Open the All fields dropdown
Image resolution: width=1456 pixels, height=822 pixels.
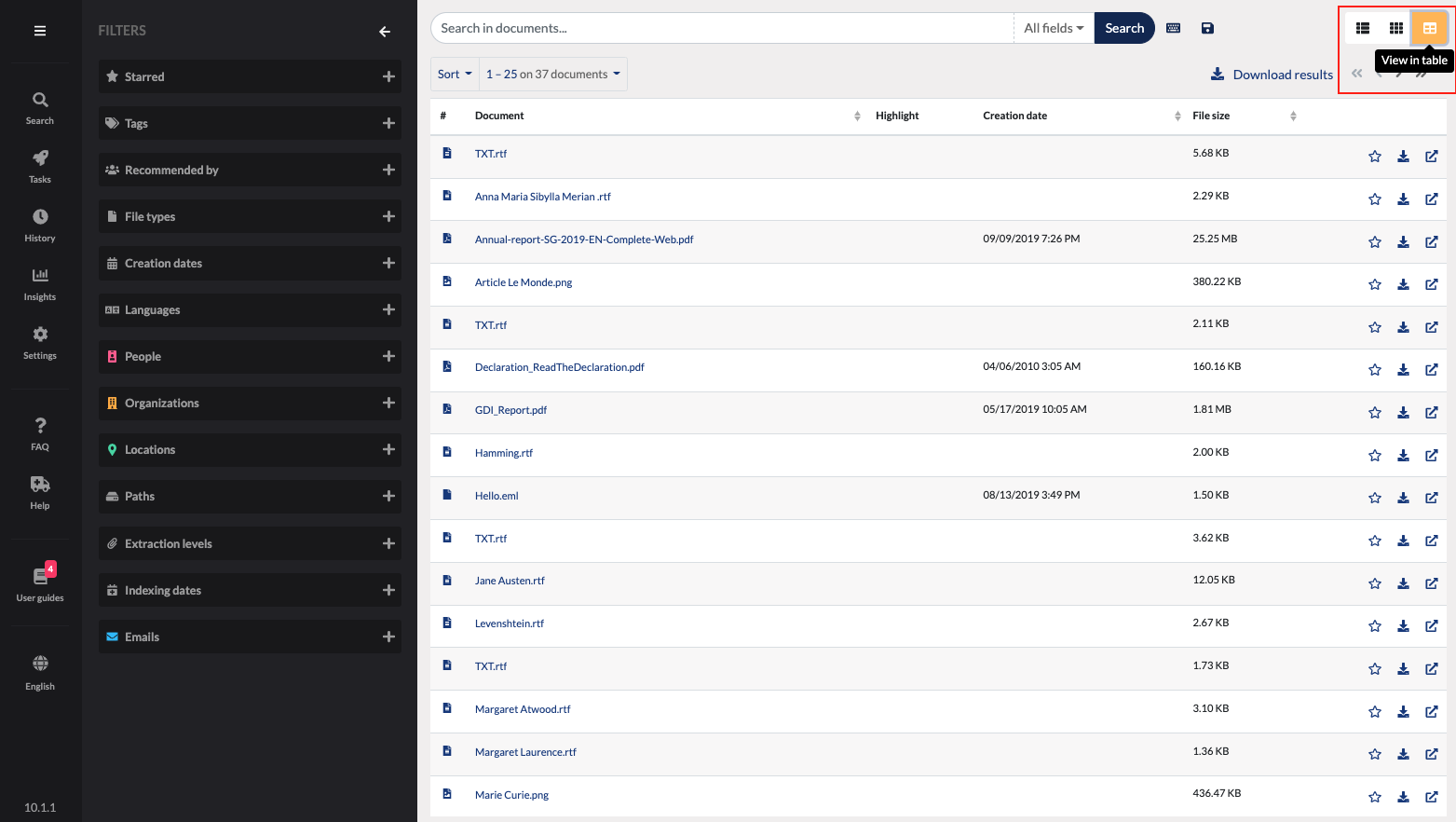1054,28
